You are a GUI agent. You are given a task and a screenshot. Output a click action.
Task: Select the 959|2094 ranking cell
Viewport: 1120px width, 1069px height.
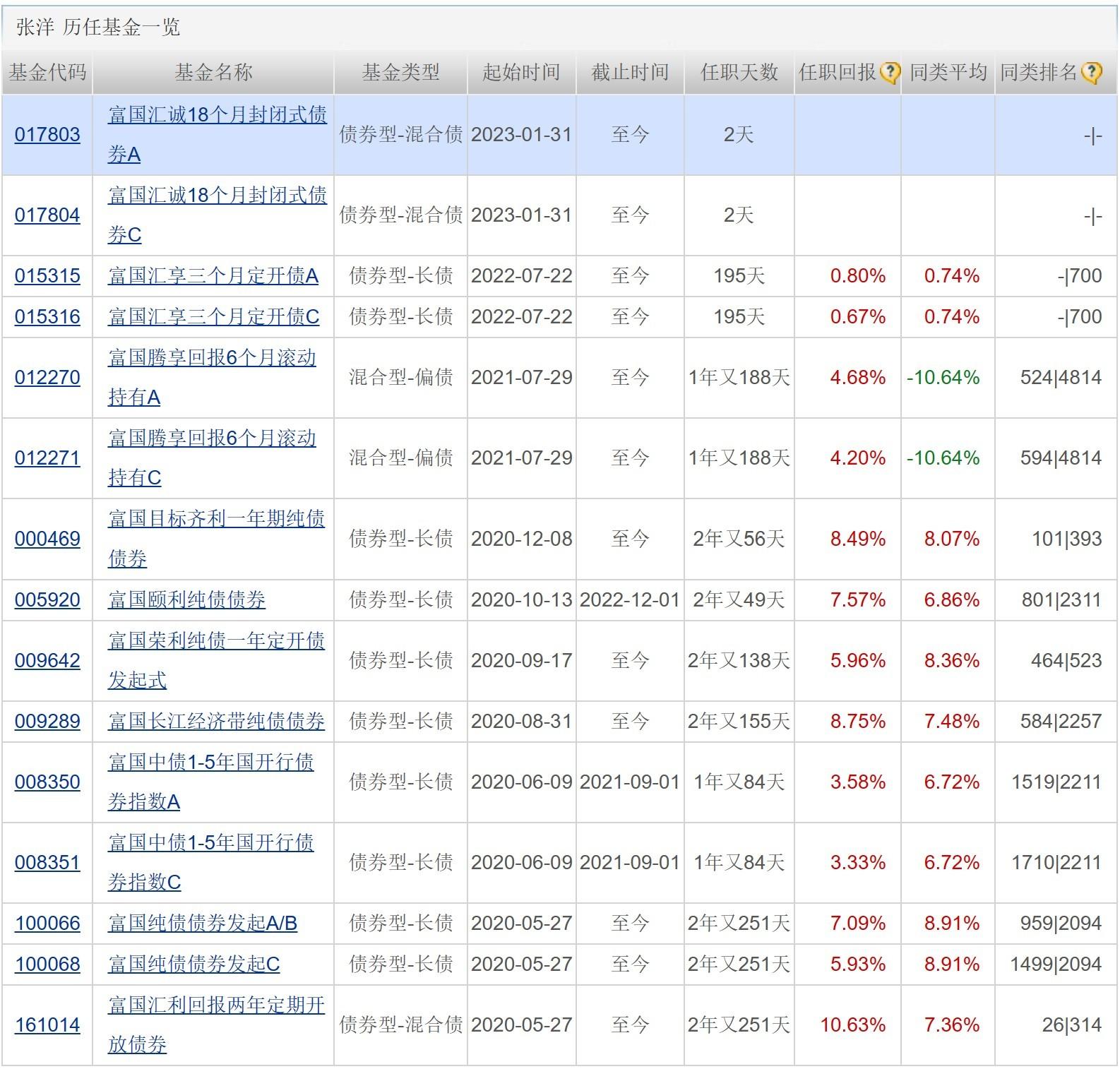point(1061,924)
